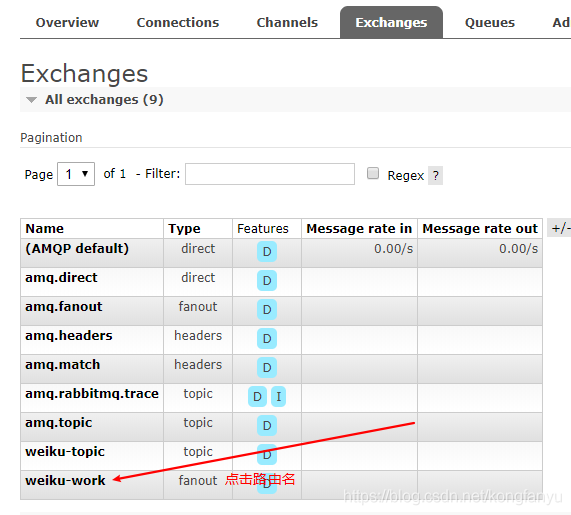Open the Page number dropdown
This screenshot has width=571, height=515.
pyautogui.click(x=76, y=174)
